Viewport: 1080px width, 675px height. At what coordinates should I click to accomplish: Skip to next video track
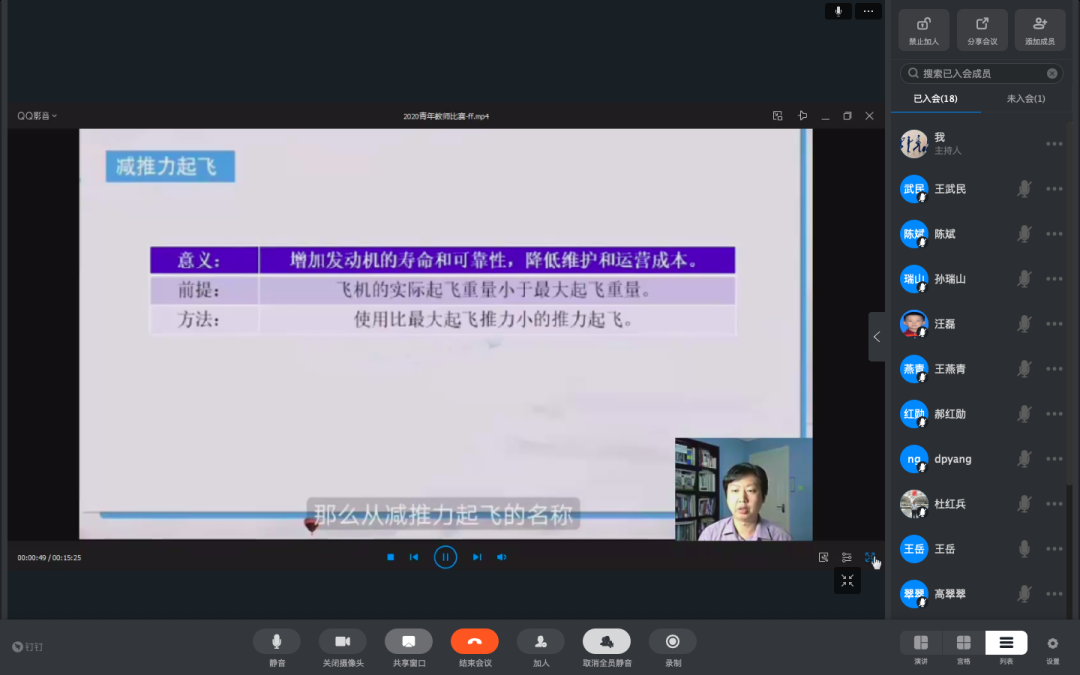477,557
